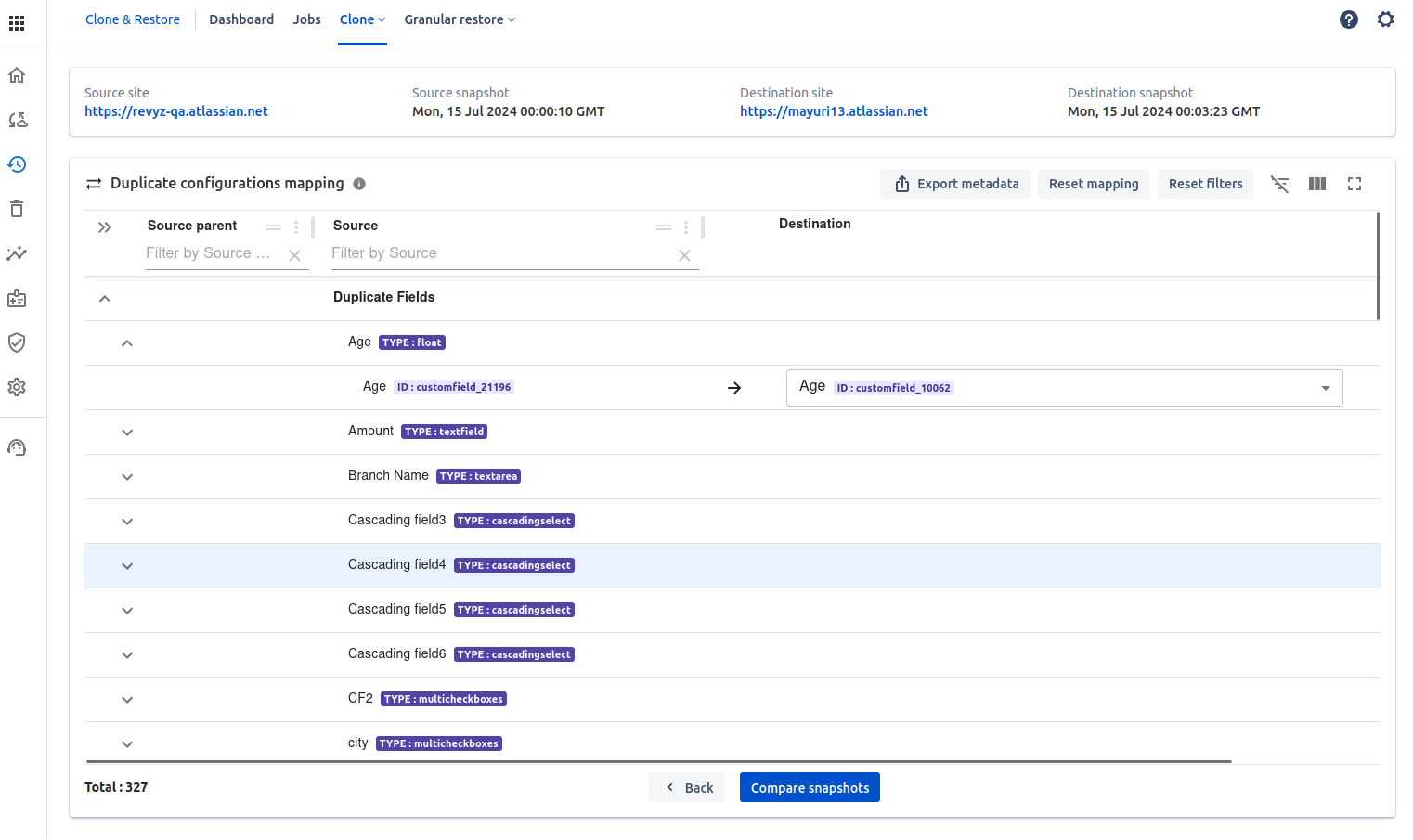The width and height of the screenshot is (1413, 840).
Task: Open settings gear in top bar
Action: (1385, 19)
